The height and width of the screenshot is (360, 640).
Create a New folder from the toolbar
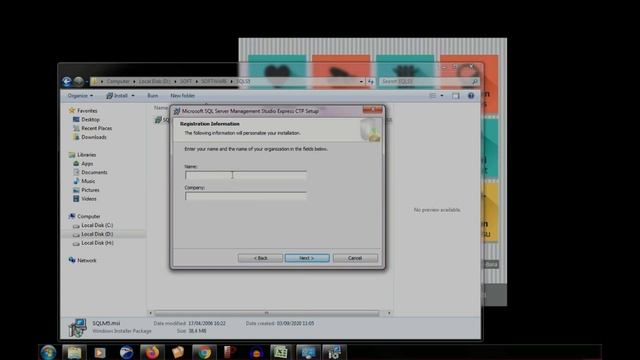(182, 96)
